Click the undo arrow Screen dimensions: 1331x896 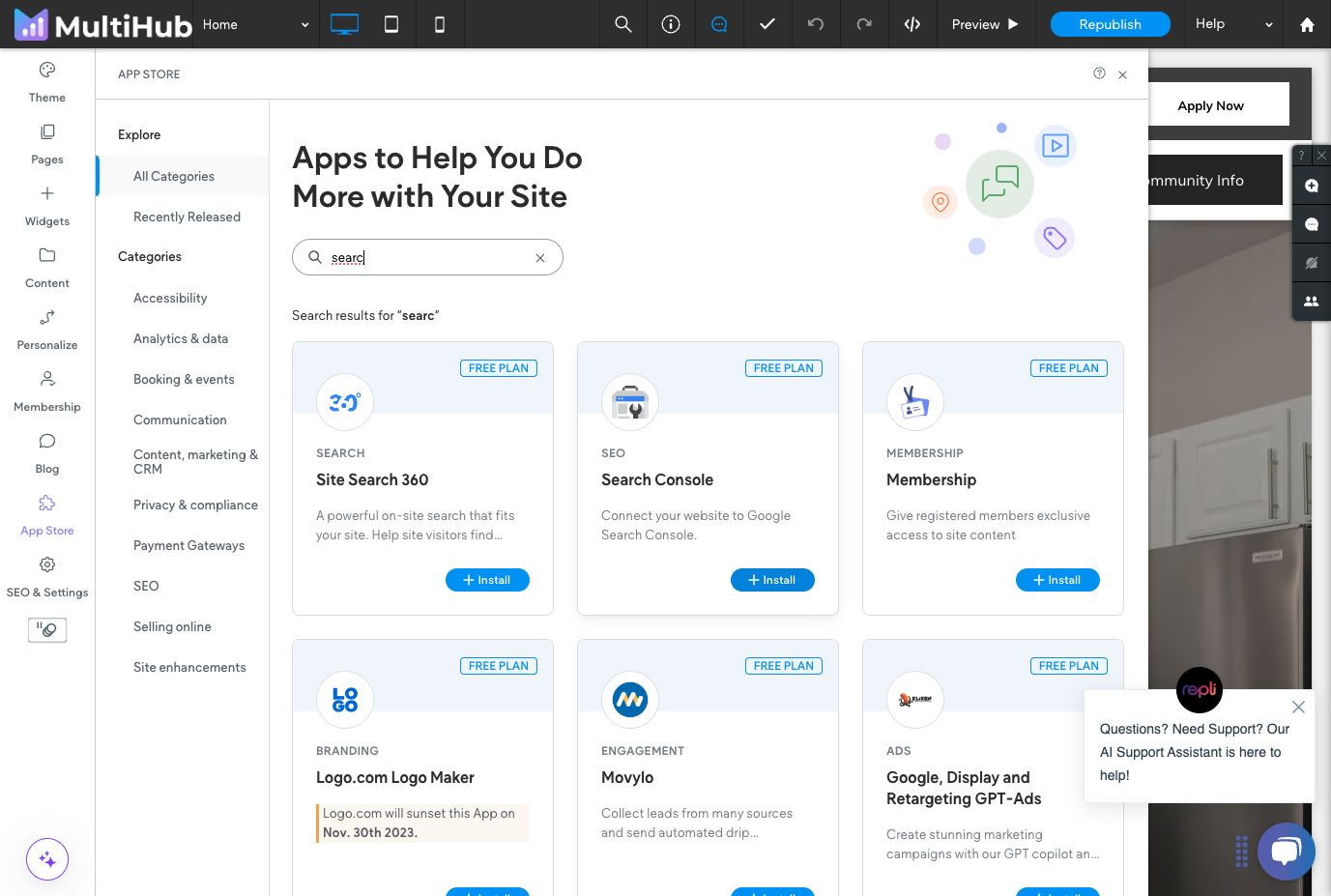816,24
